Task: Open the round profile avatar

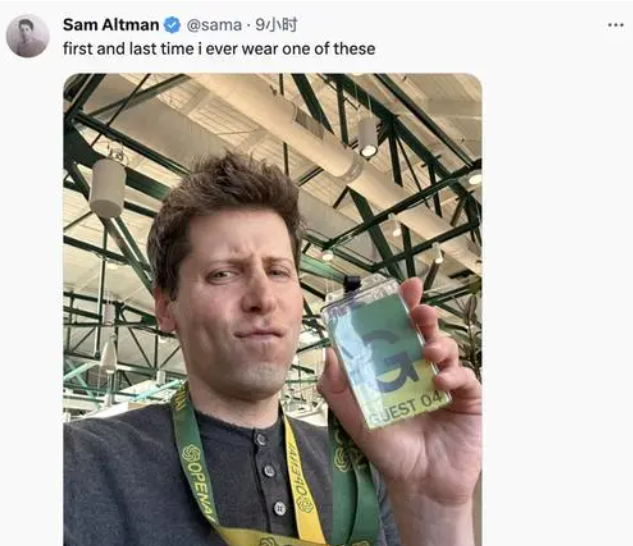Action: (27, 36)
